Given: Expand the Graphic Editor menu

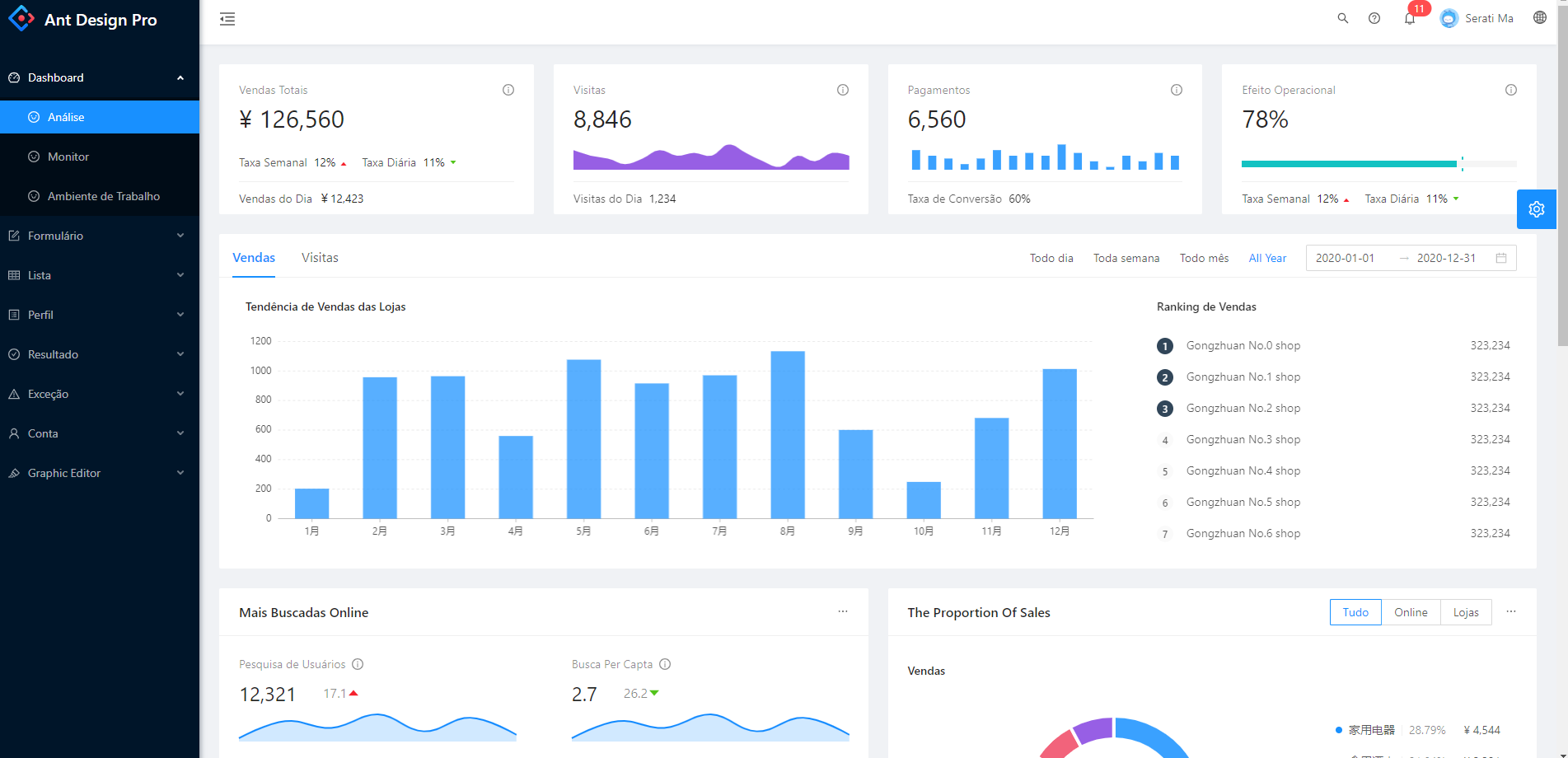Looking at the screenshot, I should [x=100, y=473].
